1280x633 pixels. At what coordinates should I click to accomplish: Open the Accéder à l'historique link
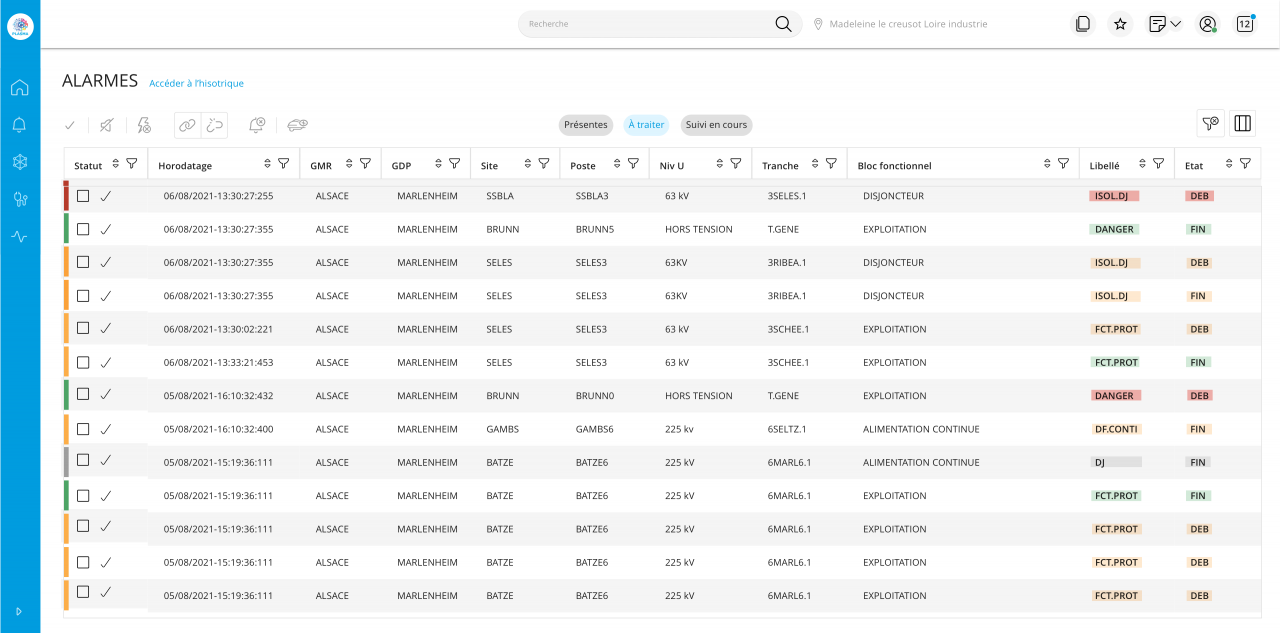pyautogui.click(x=196, y=84)
